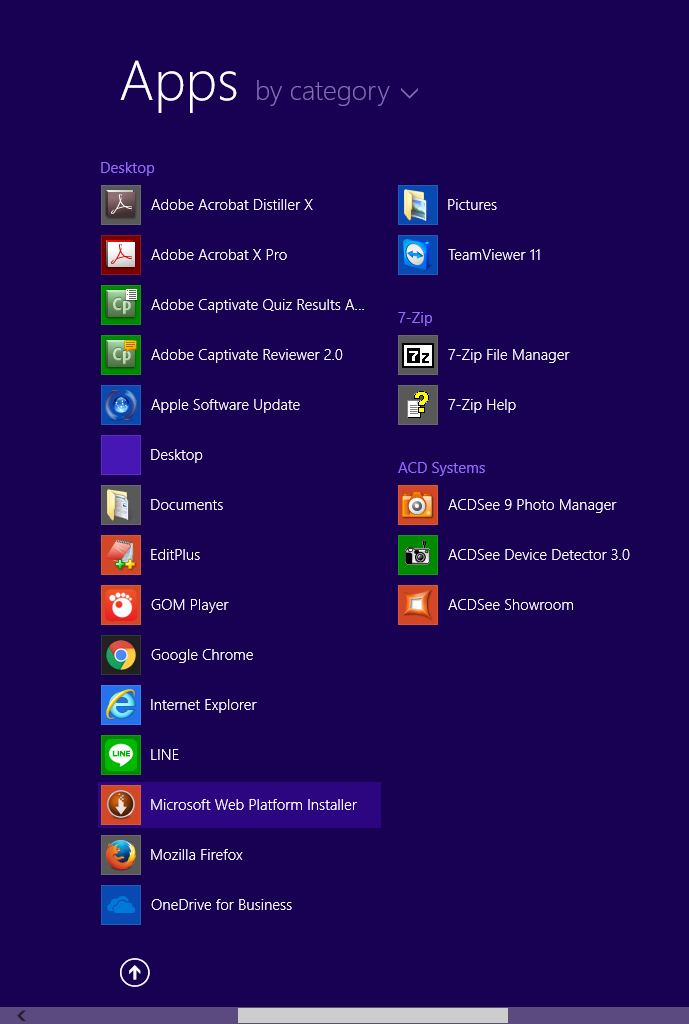Launch Adobe Acrobat X Pro icon

(121, 255)
